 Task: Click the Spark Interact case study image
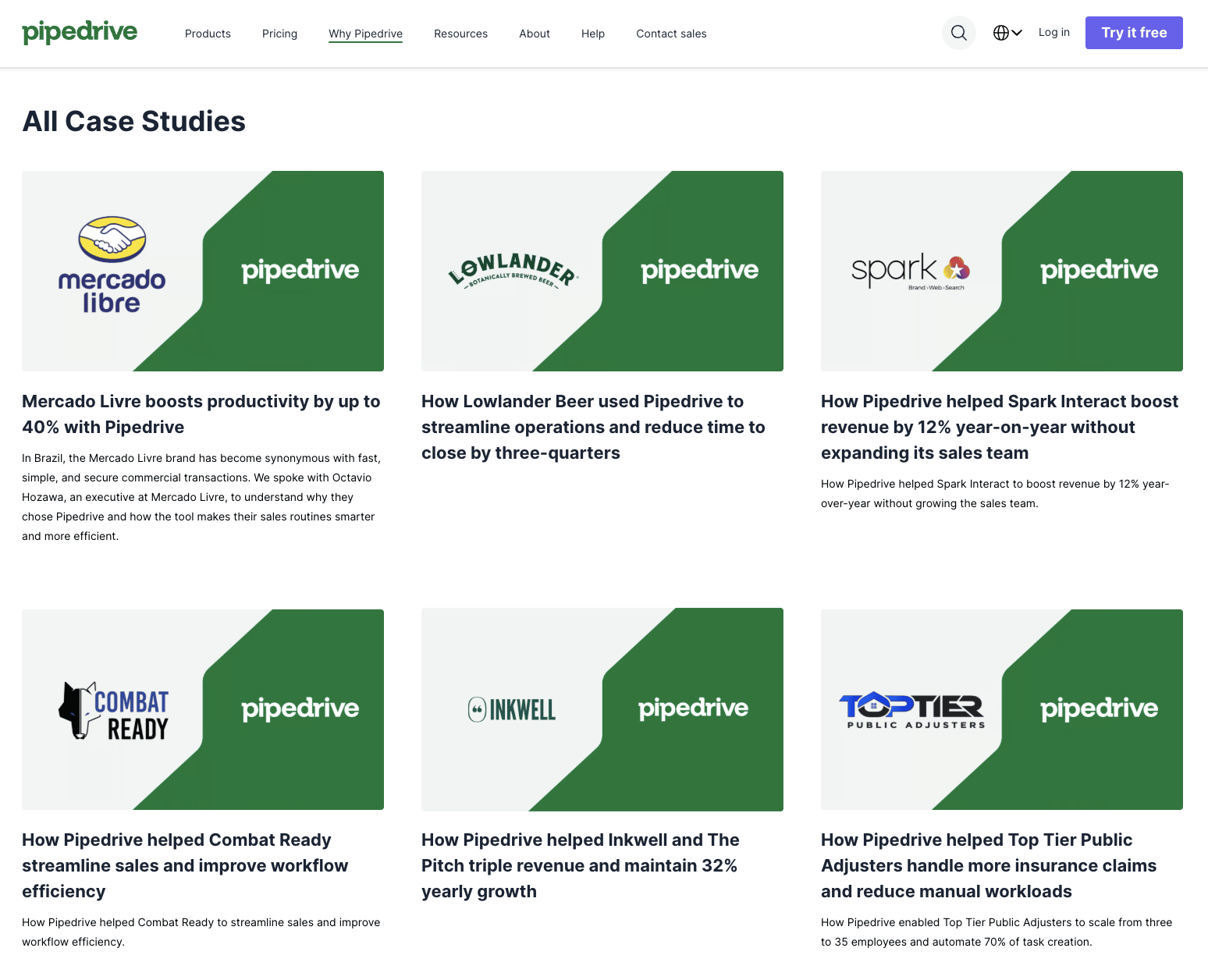point(1001,271)
